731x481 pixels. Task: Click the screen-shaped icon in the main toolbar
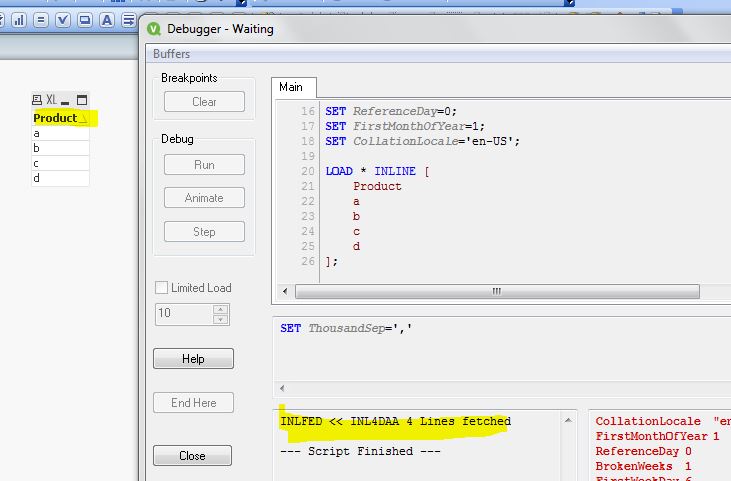pyautogui.click(x=85, y=20)
